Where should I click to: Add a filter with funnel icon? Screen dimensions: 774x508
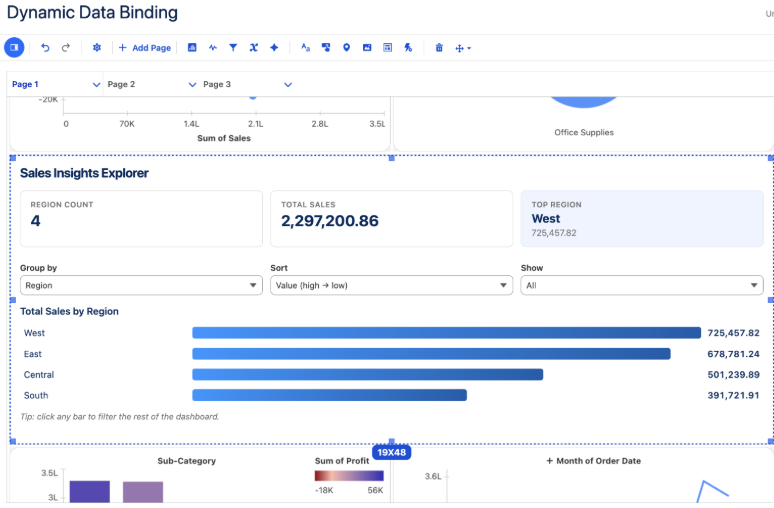(233, 47)
